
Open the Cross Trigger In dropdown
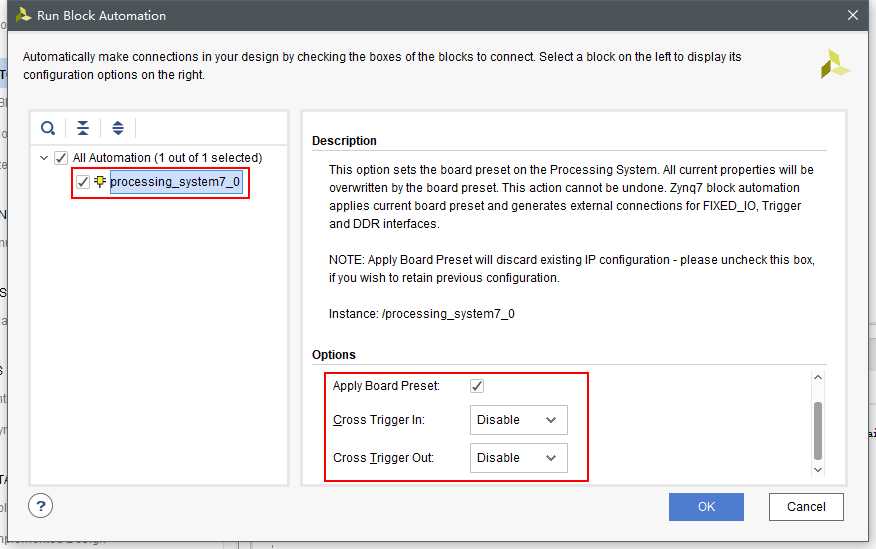518,420
